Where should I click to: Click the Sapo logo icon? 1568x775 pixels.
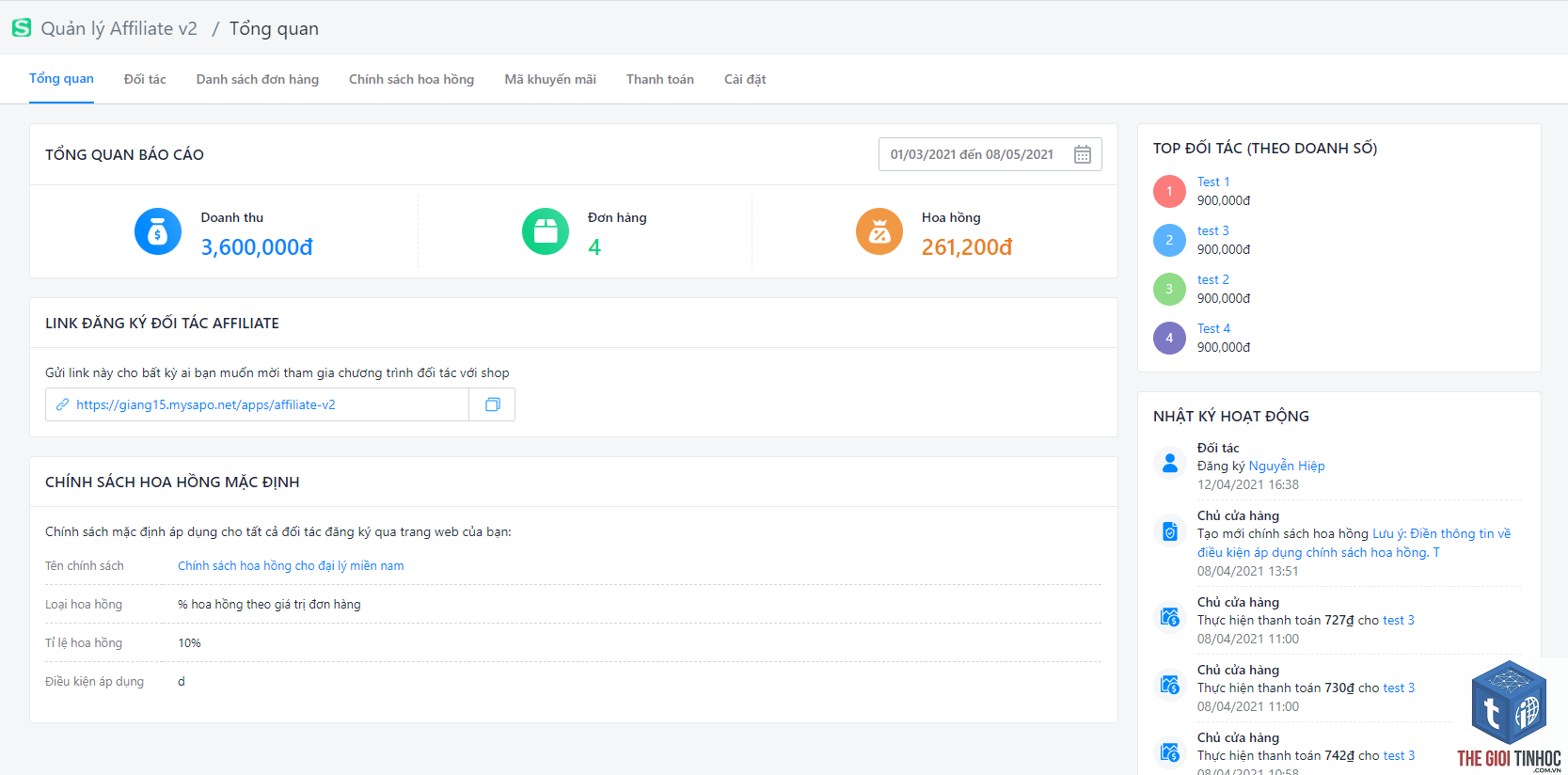(22, 28)
